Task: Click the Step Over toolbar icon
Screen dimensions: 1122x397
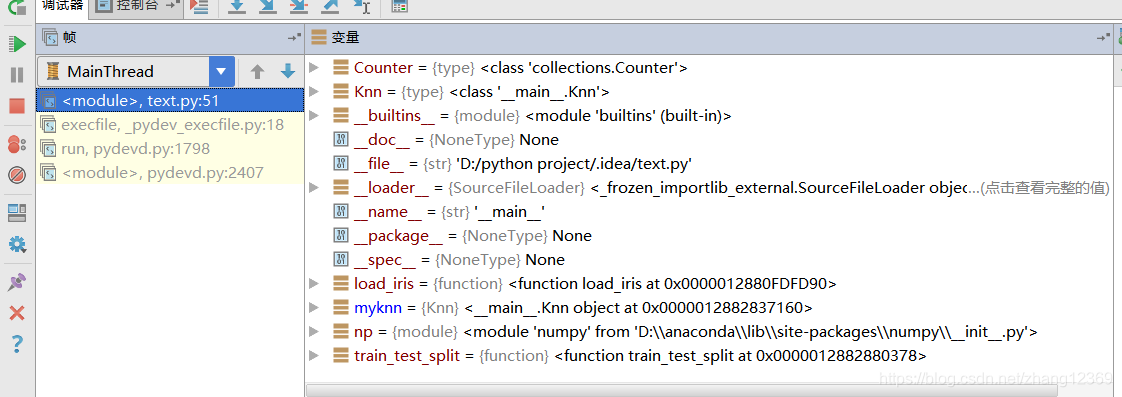Action: [238, 7]
